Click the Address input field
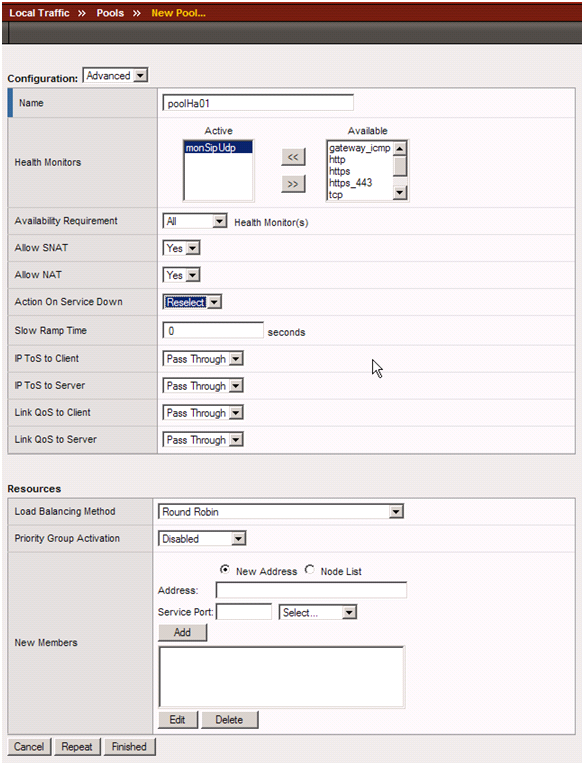 click(311, 590)
